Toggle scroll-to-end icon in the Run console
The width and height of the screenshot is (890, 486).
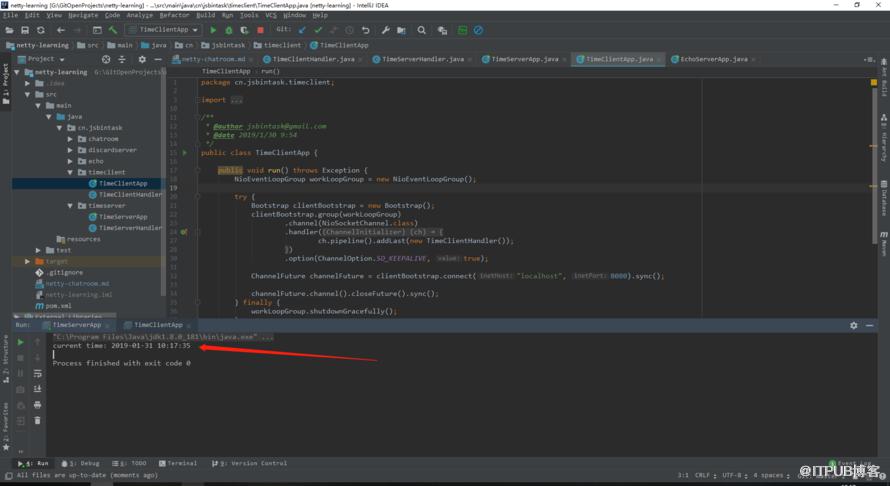click(x=37, y=389)
